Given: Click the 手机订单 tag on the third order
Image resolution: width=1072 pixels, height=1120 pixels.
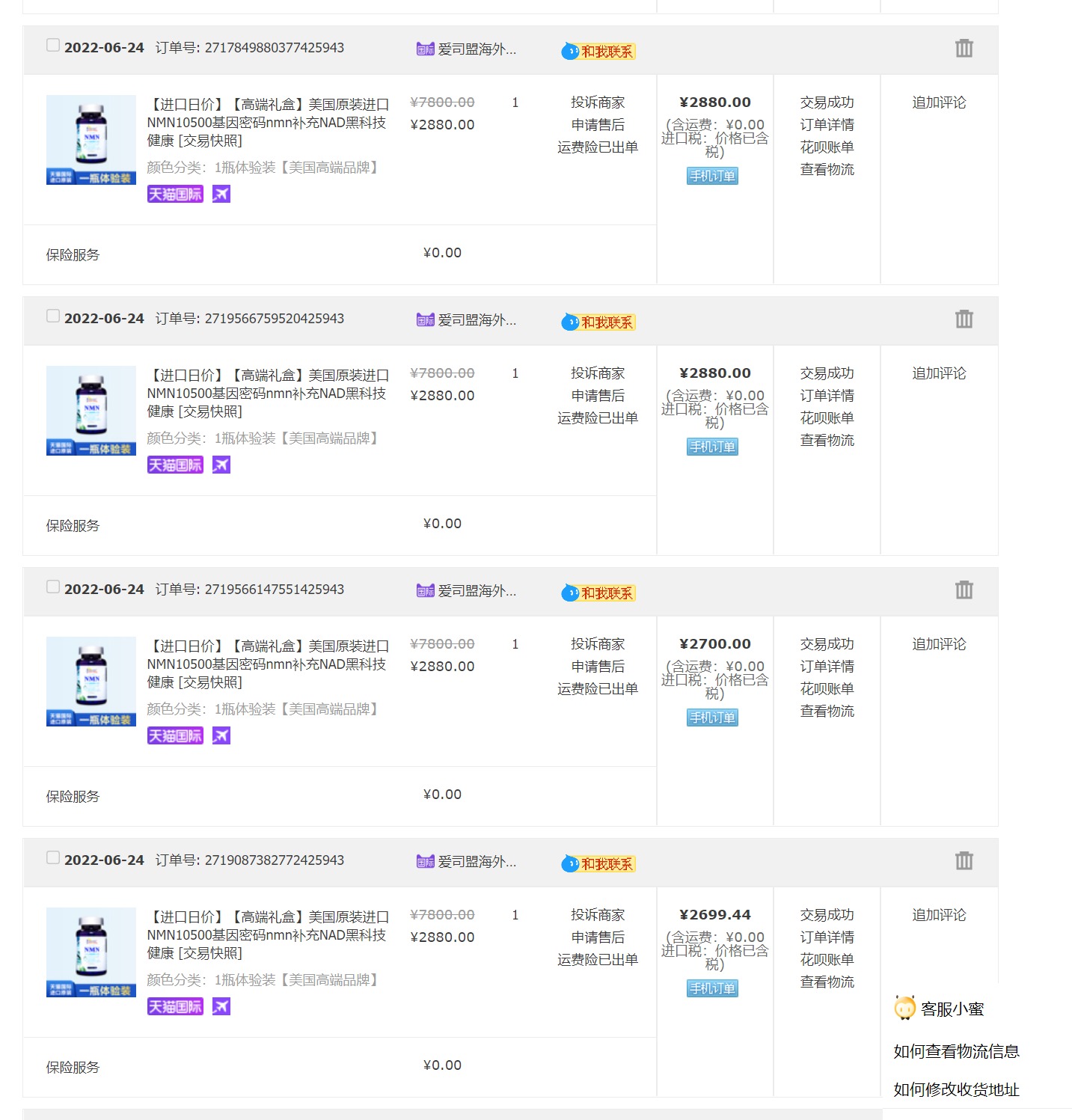Looking at the screenshot, I should point(711,717).
